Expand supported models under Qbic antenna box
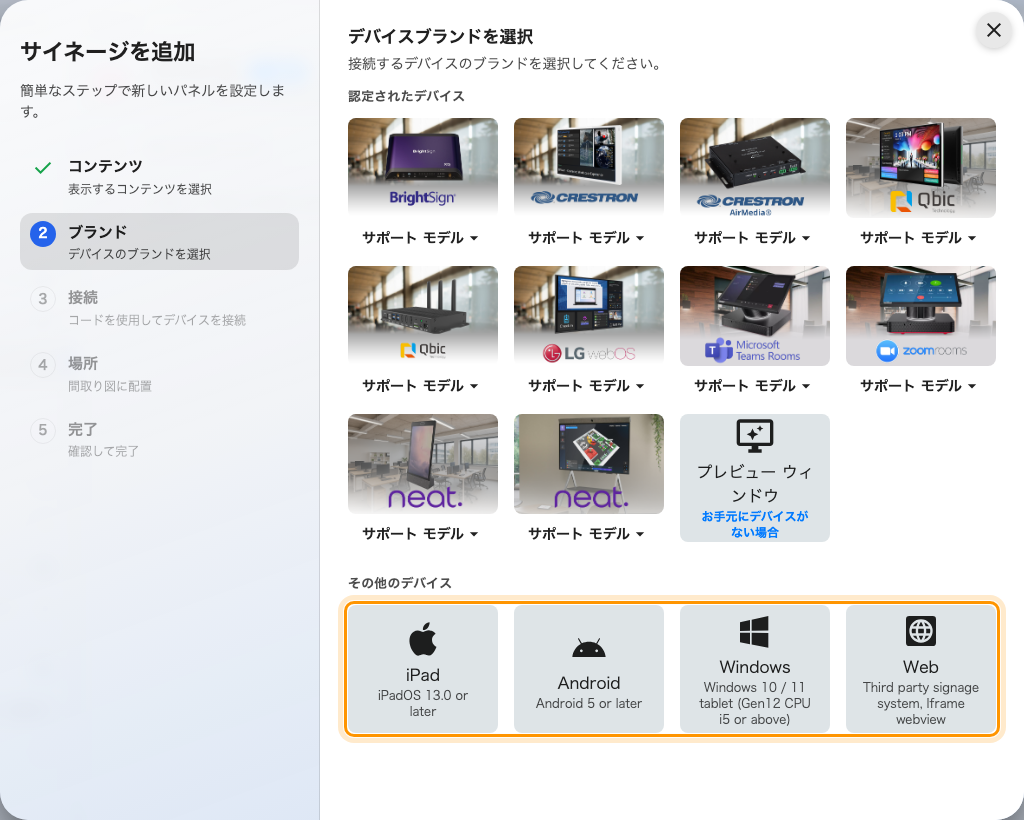 click(x=421, y=386)
